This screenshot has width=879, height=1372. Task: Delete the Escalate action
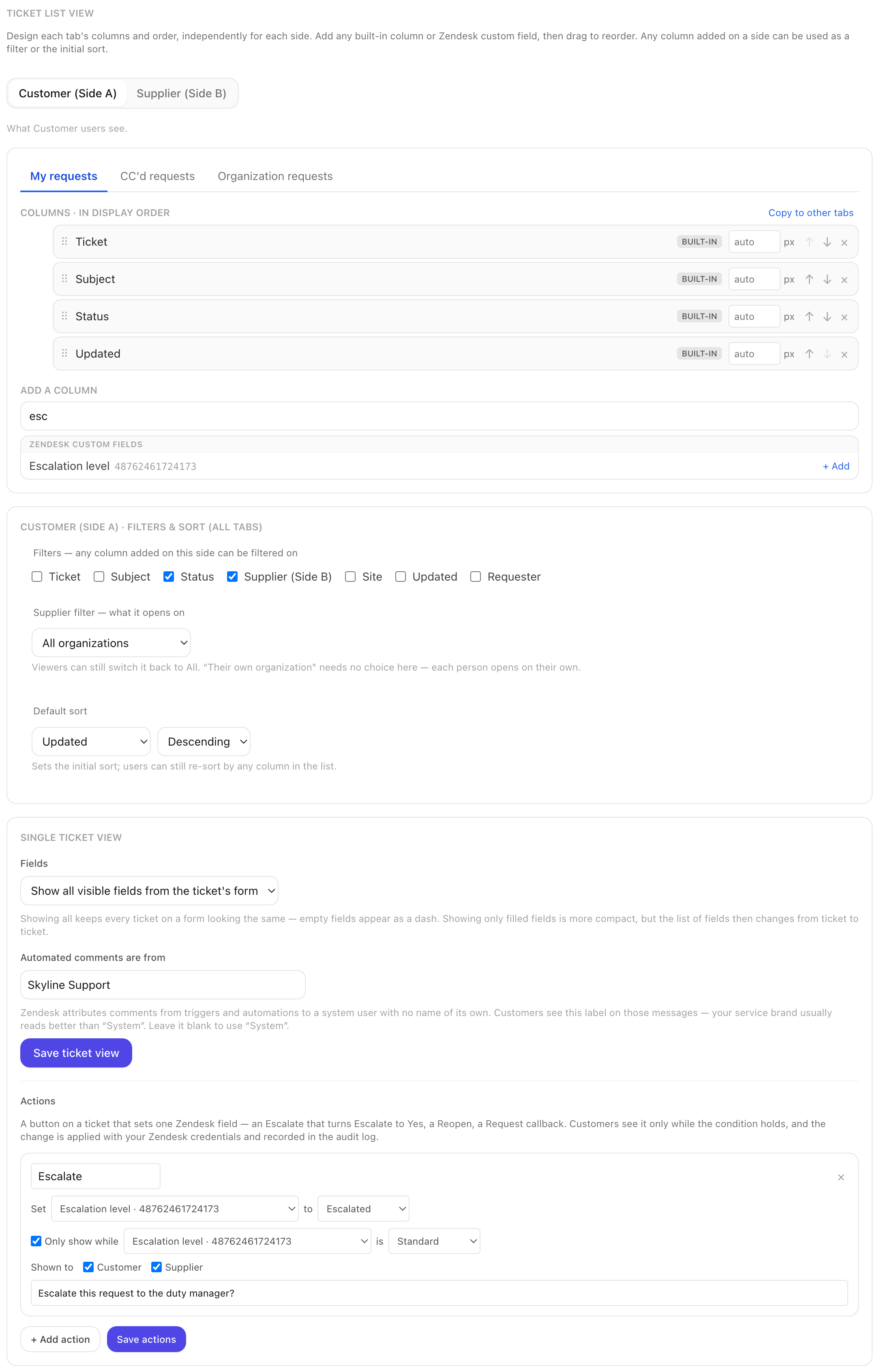coord(841,1177)
